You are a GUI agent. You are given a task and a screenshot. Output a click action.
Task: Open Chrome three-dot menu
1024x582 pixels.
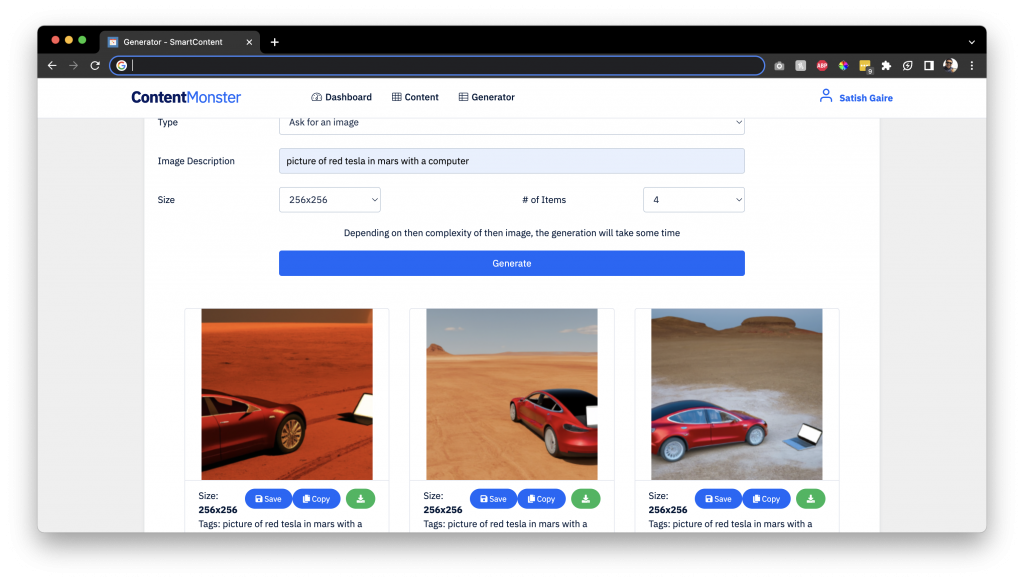click(x=972, y=65)
